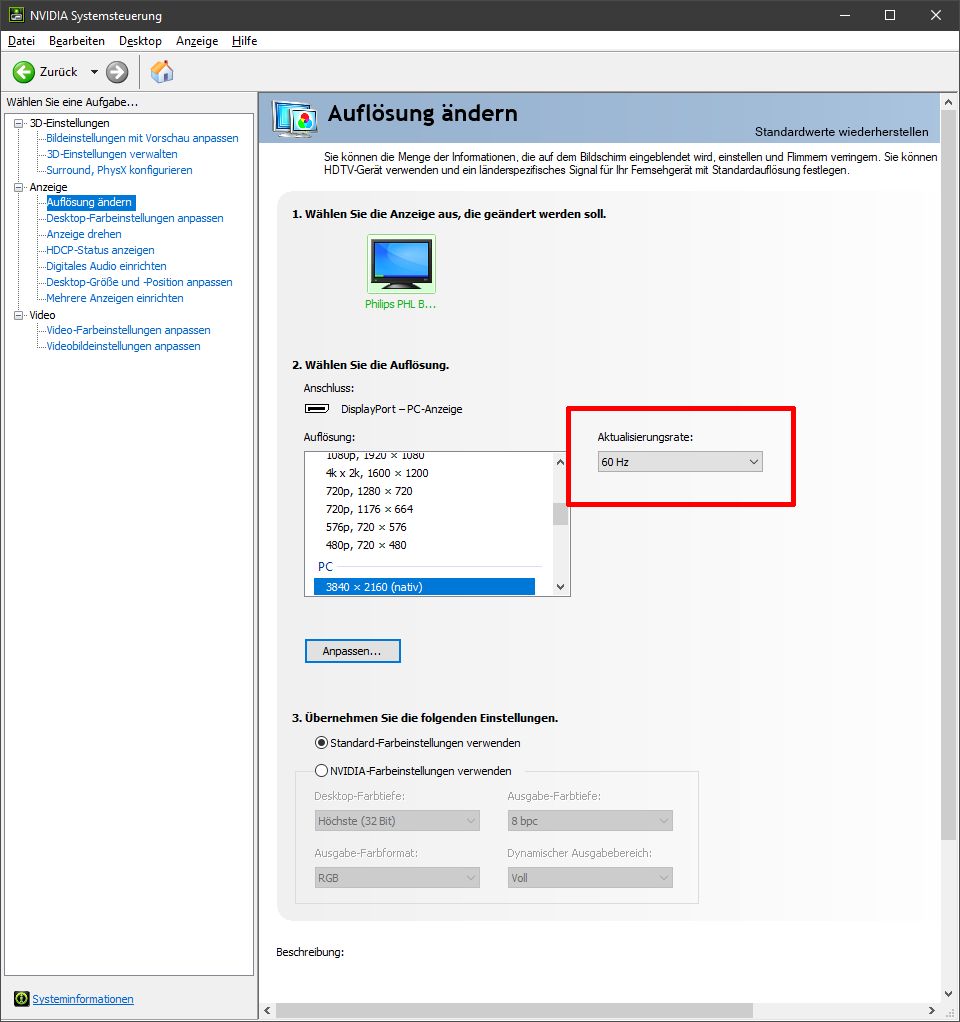The width and height of the screenshot is (960, 1022).
Task: Click the NVIDIA title bar app icon
Action: [x=16, y=15]
